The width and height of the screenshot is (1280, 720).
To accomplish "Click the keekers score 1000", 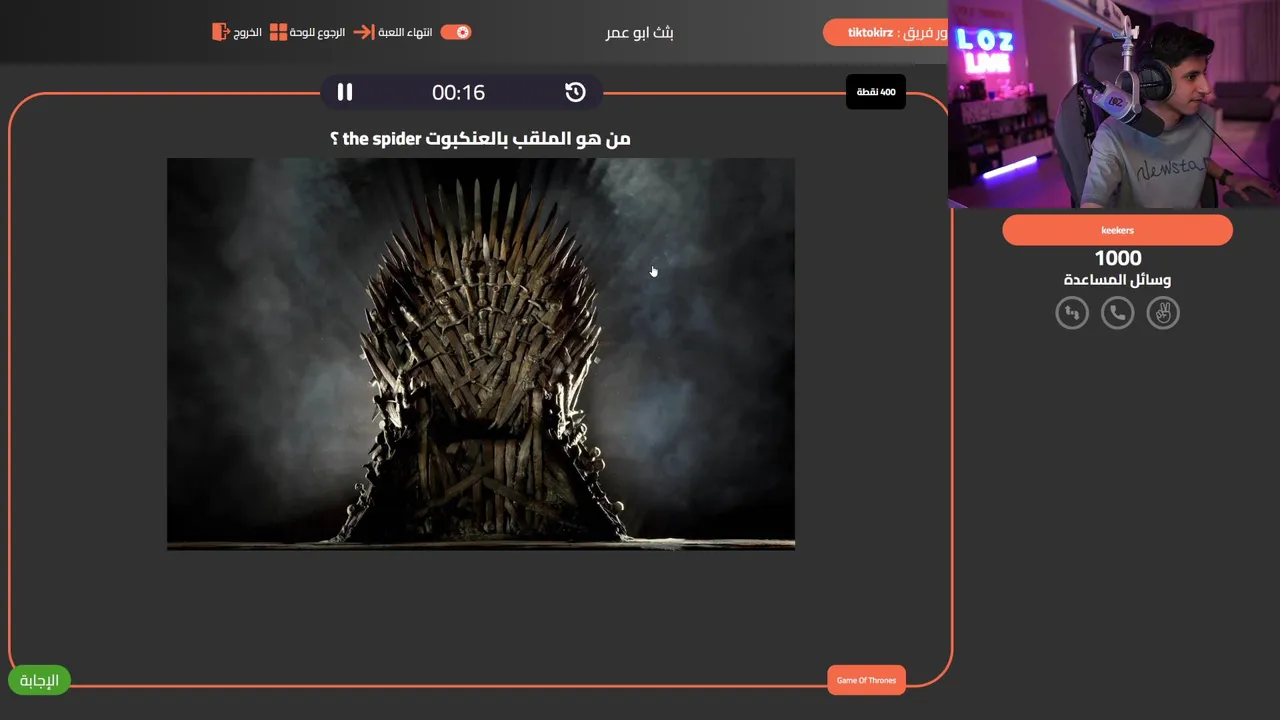I will coord(1117,258).
